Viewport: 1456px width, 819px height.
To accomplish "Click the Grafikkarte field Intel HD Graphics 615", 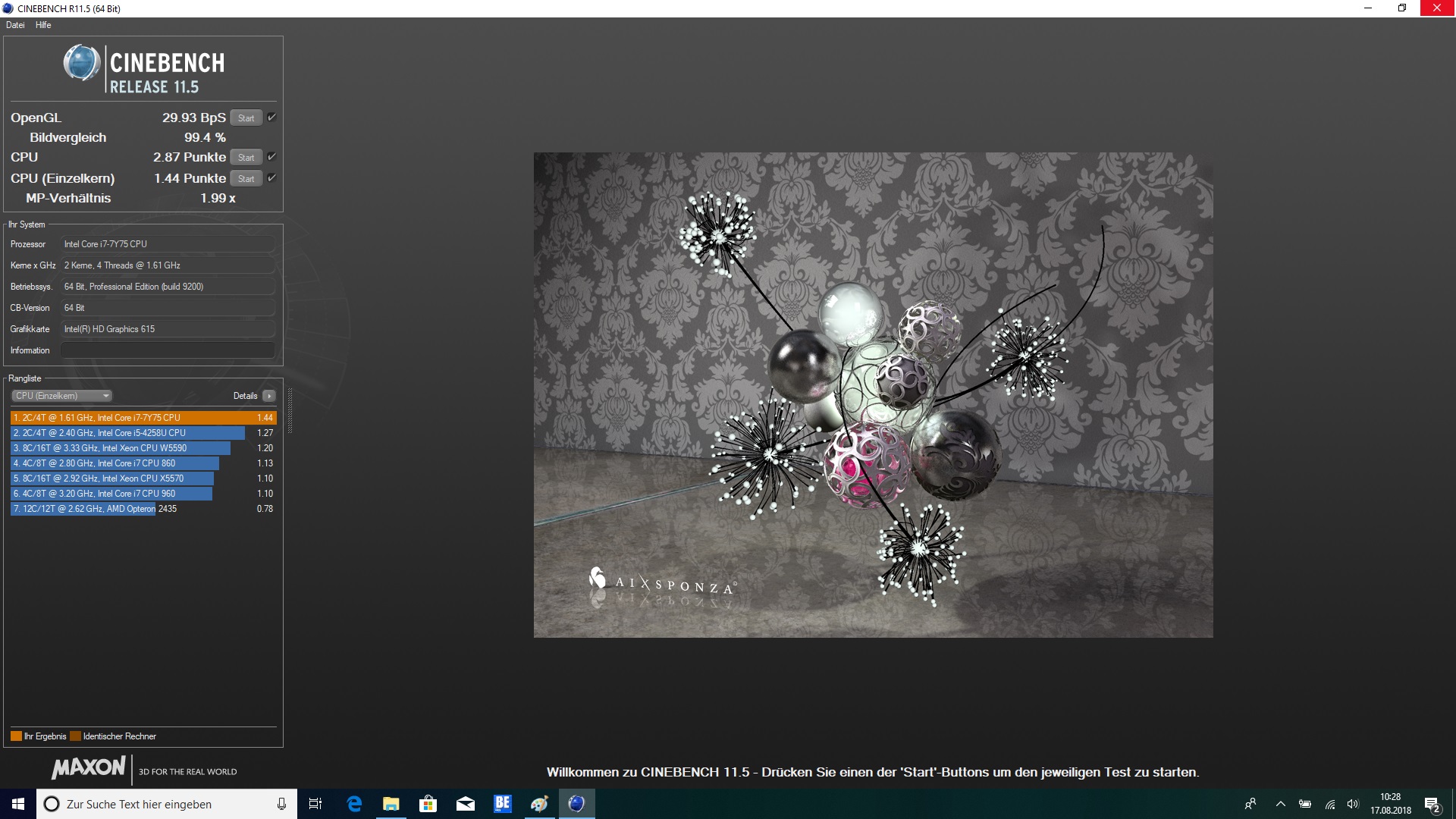I will [168, 329].
